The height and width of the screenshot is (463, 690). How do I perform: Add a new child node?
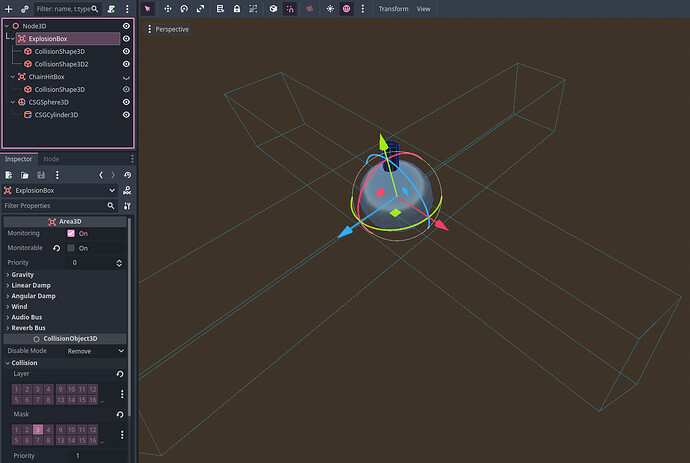[x=8, y=9]
